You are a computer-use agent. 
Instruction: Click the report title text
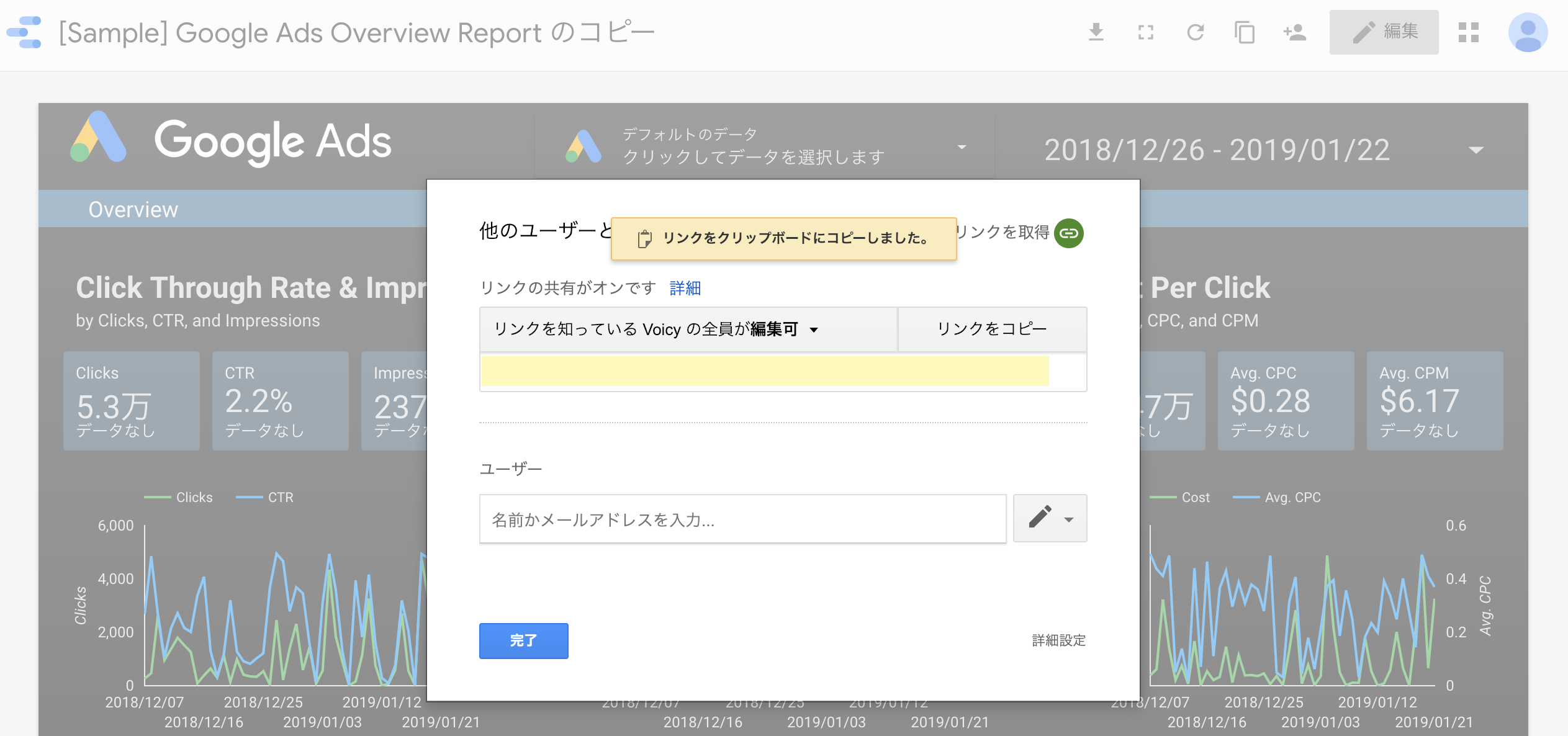click(356, 32)
